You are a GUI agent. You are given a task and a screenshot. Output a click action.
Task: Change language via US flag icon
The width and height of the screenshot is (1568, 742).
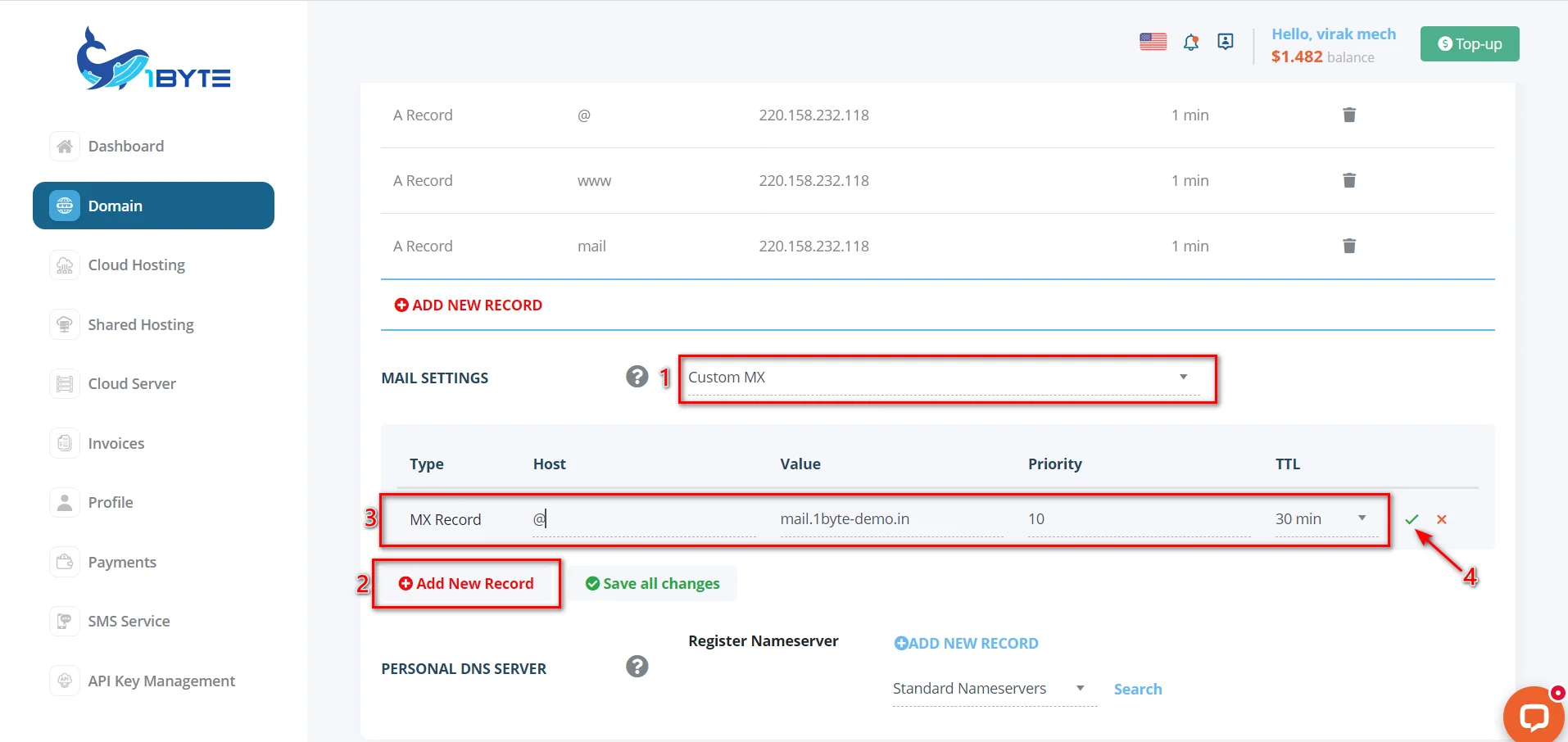[1153, 42]
